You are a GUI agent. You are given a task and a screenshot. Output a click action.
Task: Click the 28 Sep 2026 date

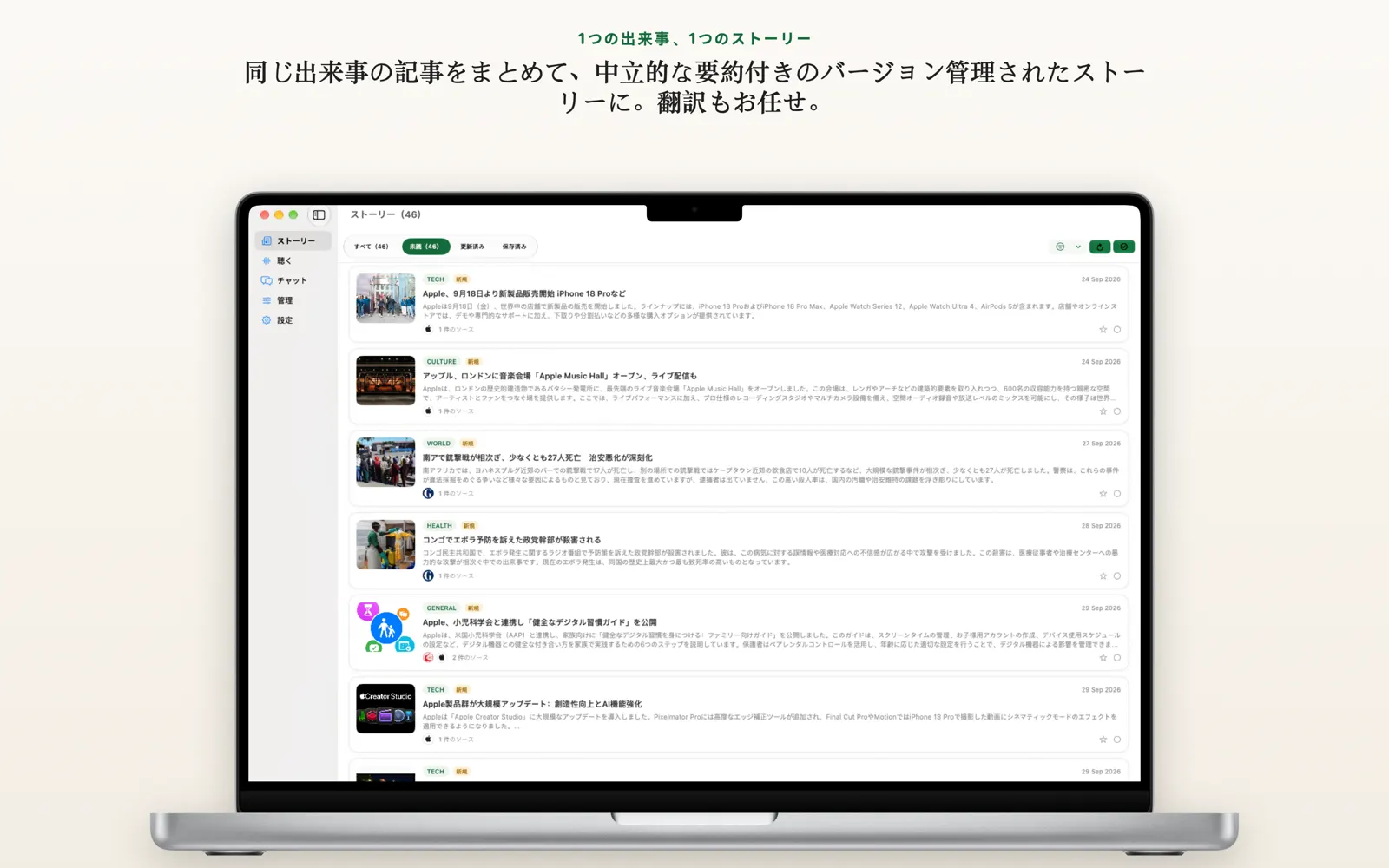point(1101,526)
